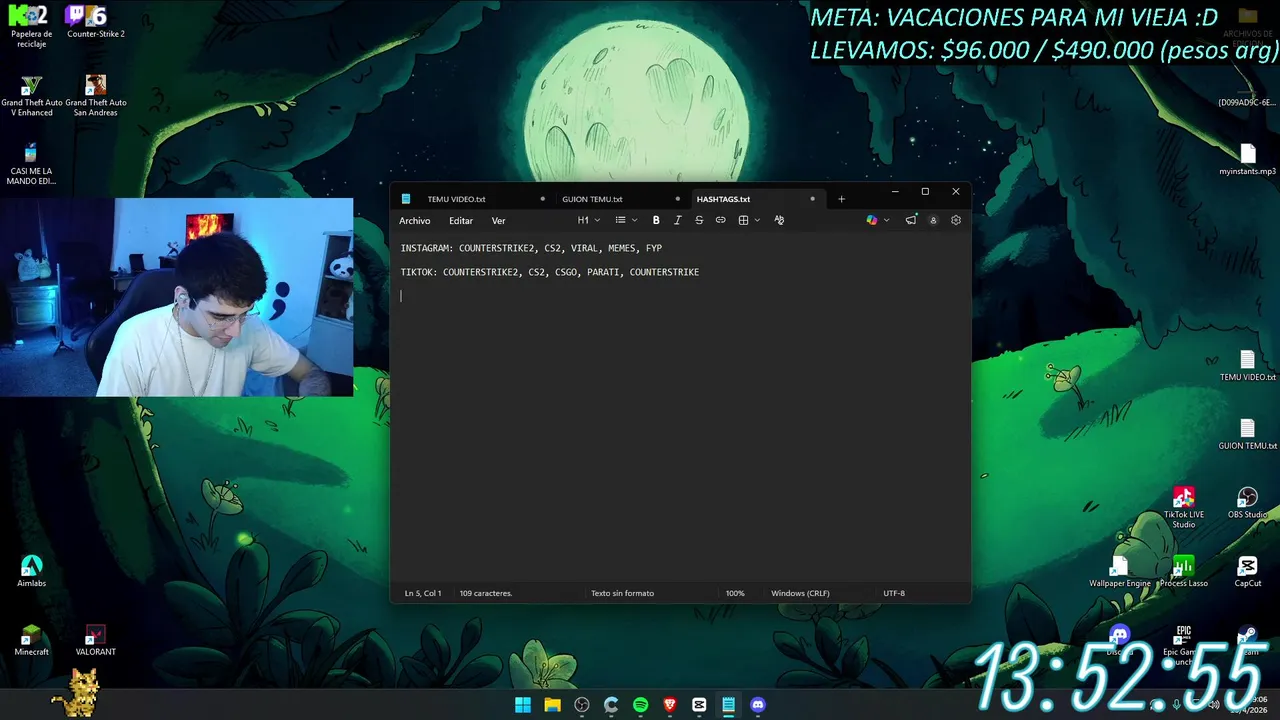Select the CapCut desktop shortcut
1280x720 pixels.
click(1247, 572)
